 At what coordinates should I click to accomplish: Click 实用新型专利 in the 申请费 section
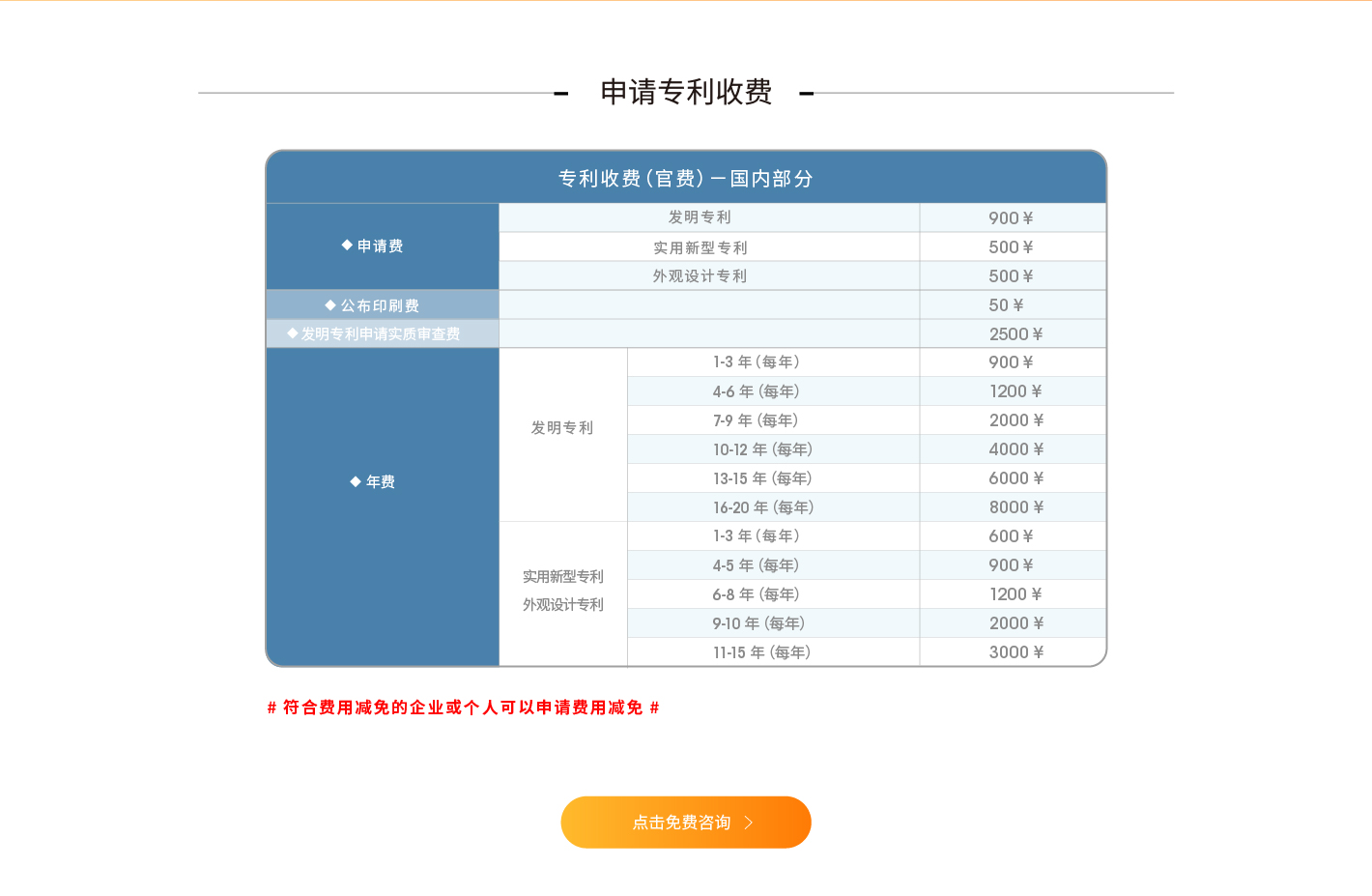(700, 247)
